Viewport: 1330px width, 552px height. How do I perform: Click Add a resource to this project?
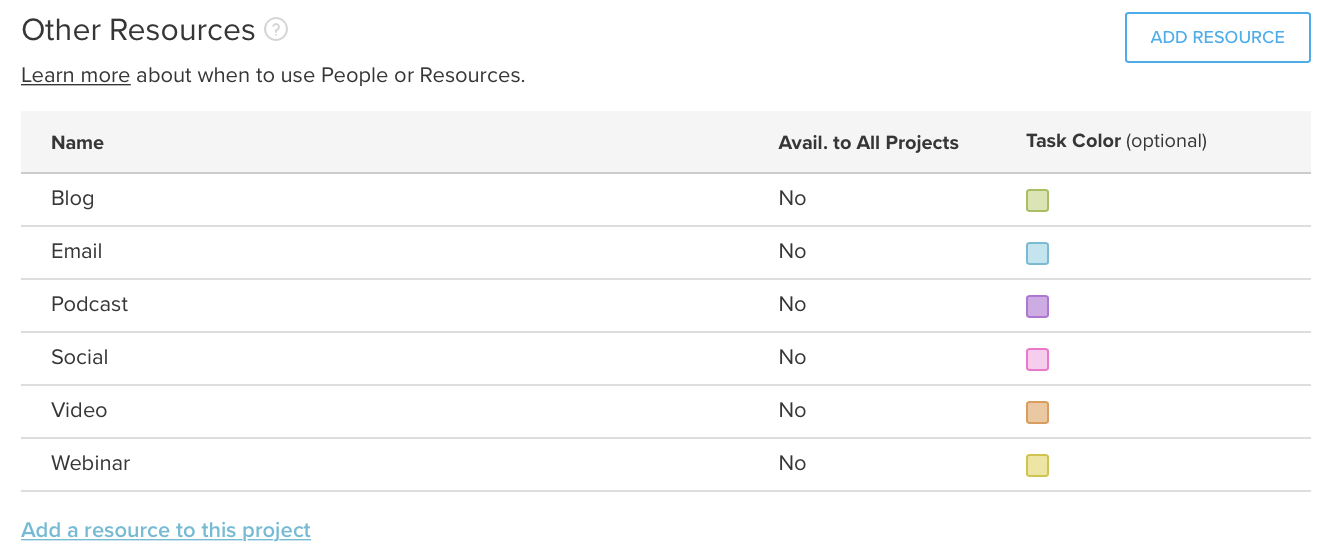(x=166, y=530)
